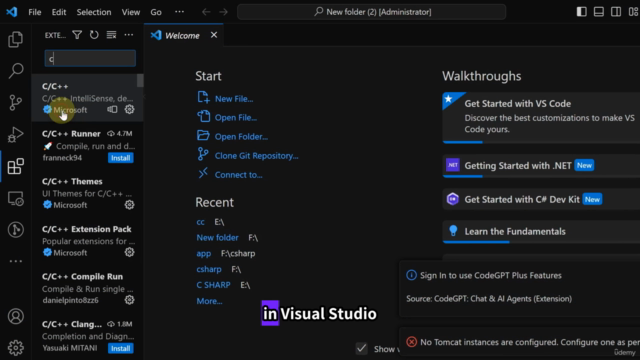Click the New File... link
Screen dimensions: 640x360
[233, 99]
